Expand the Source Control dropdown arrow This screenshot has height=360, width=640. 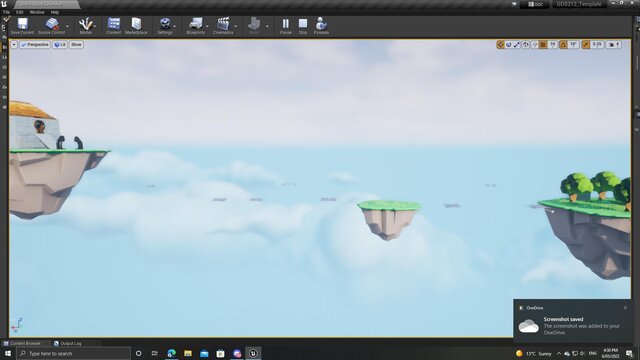tap(67, 26)
